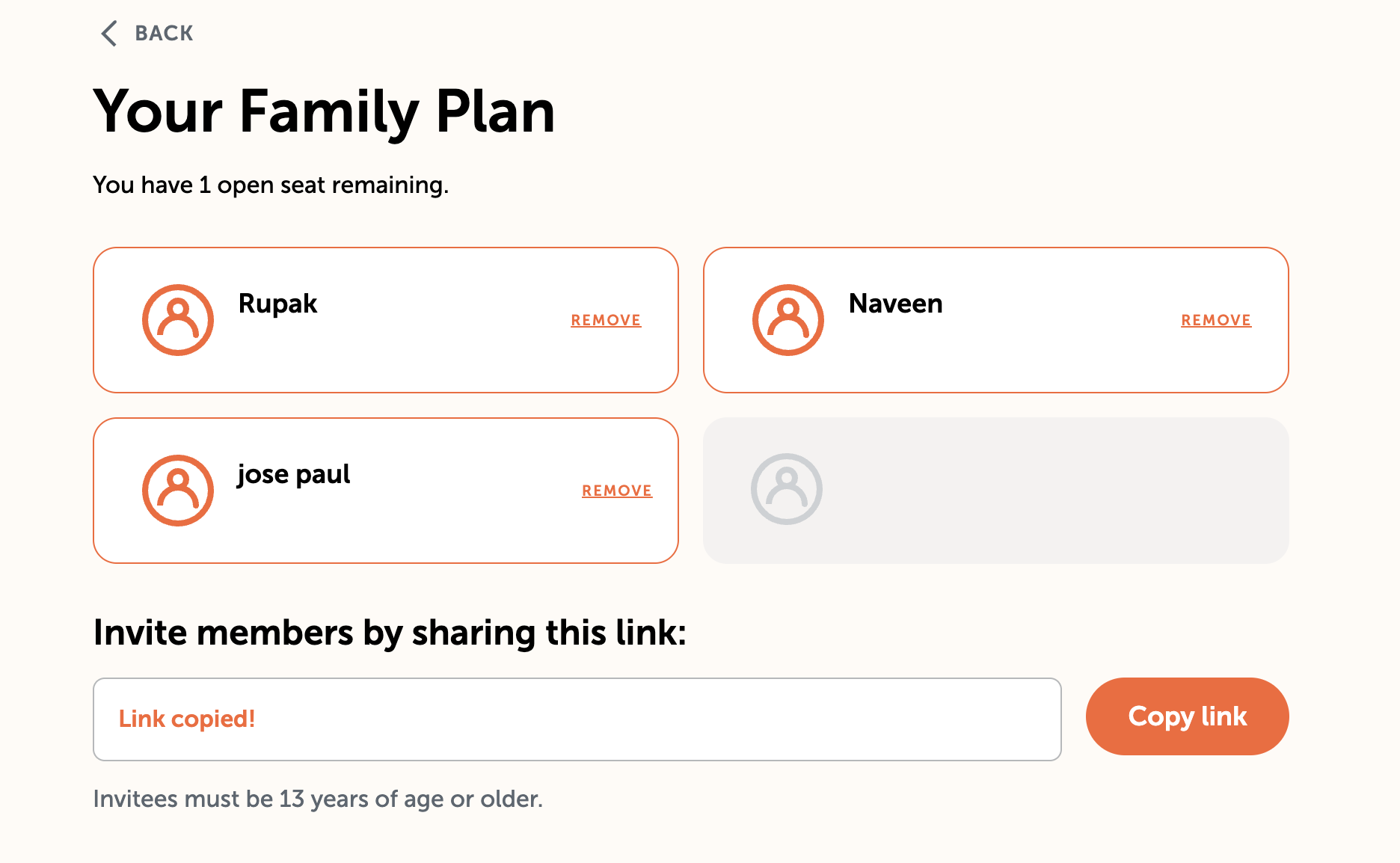Viewport: 1400px width, 863px height.
Task: Click the gray empty seat avatar icon
Action: click(x=787, y=489)
